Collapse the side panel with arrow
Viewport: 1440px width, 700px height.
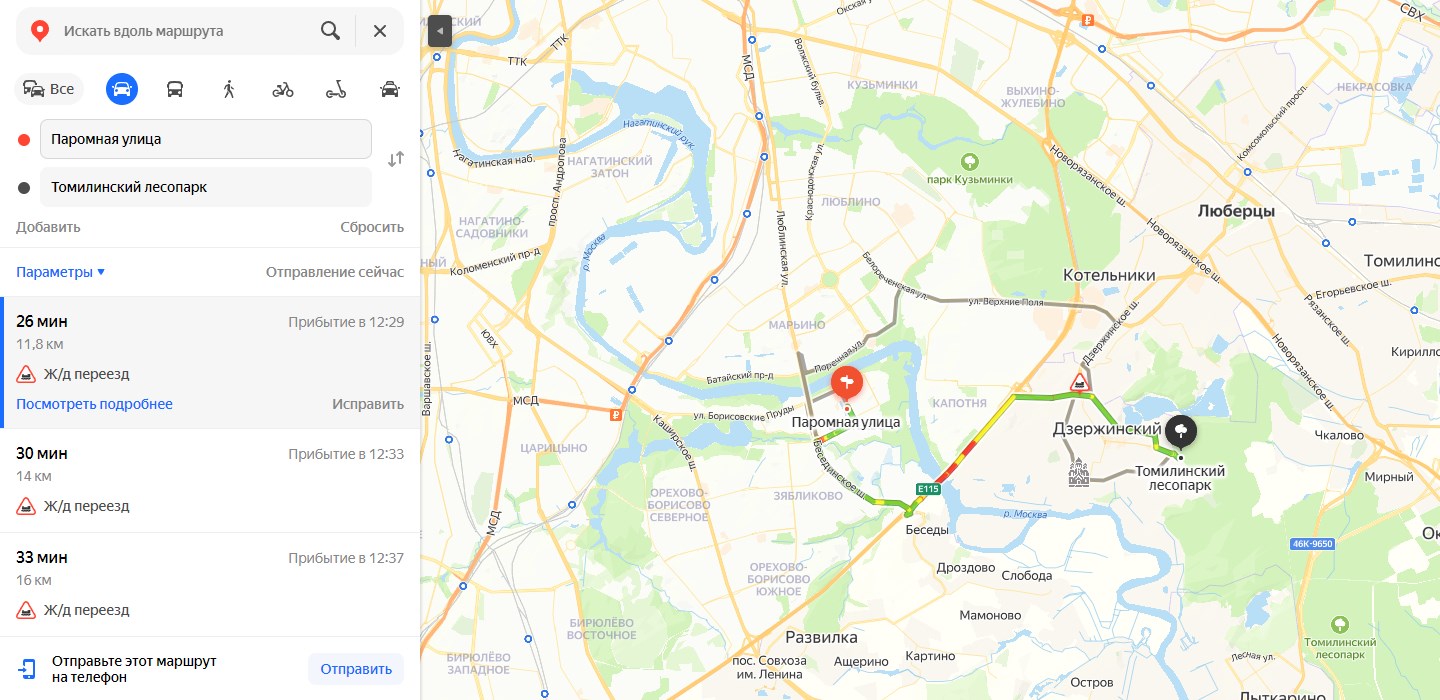point(440,31)
